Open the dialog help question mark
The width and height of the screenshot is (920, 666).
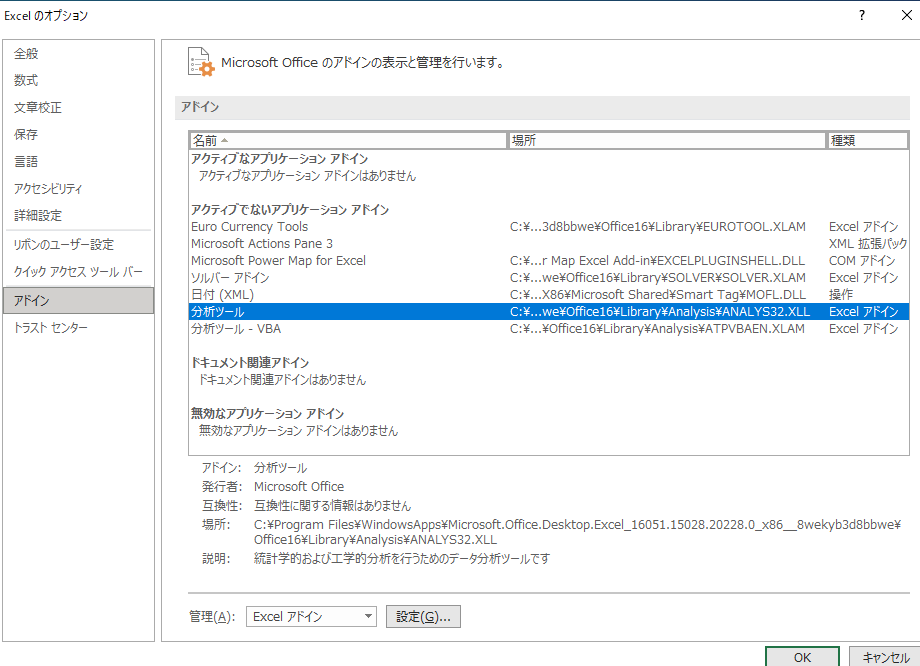[x=861, y=15]
